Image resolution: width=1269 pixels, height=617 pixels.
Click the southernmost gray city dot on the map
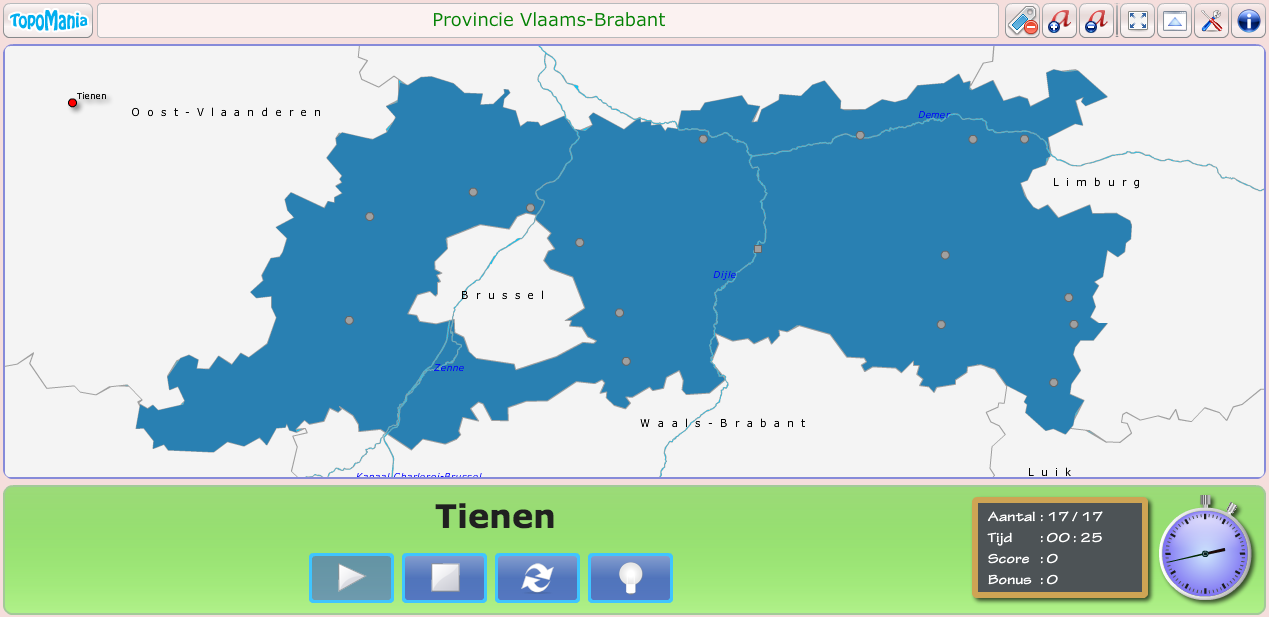click(1053, 382)
